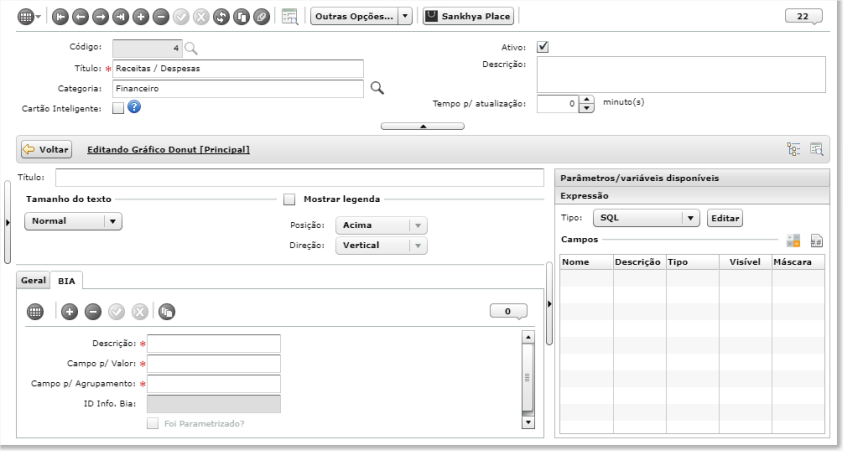Screen dimensions: 843x451
Task: Open mask format icon next to Campos
Action: click(816, 240)
